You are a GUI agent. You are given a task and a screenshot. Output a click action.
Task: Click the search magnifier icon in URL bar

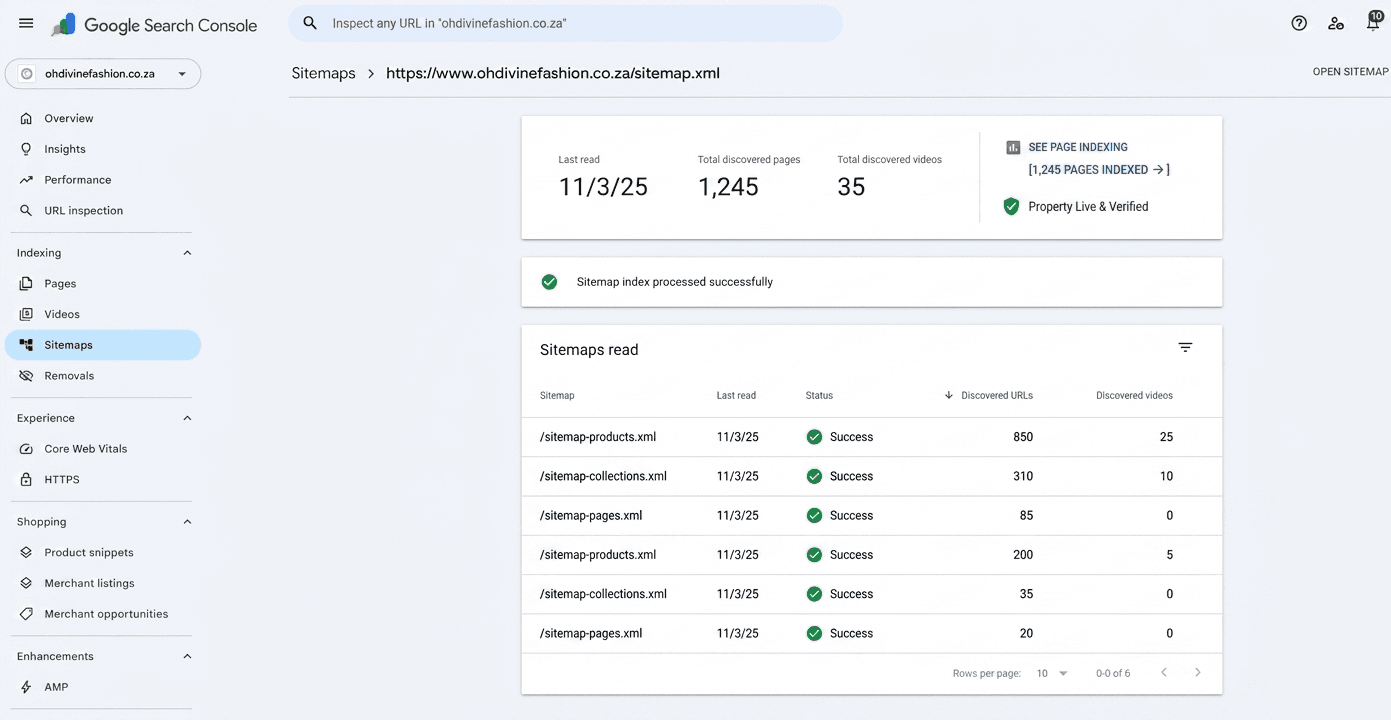point(310,23)
